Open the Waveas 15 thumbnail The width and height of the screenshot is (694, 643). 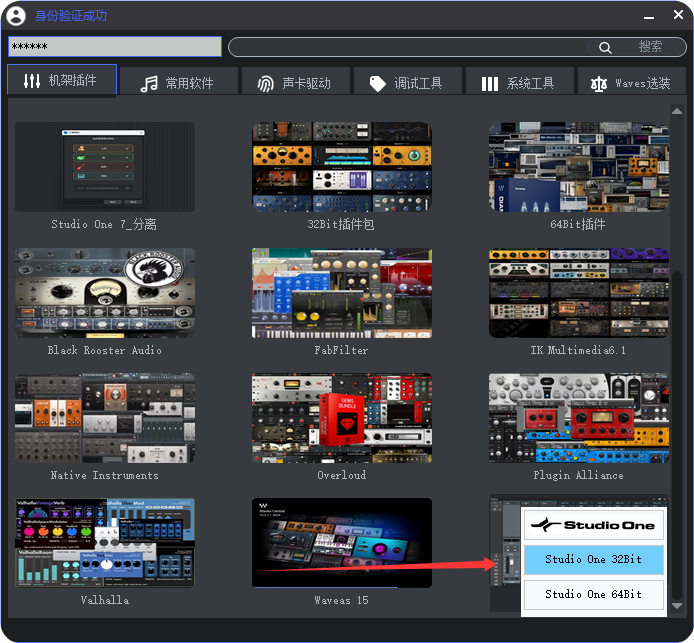pyautogui.click(x=342, y=543)
